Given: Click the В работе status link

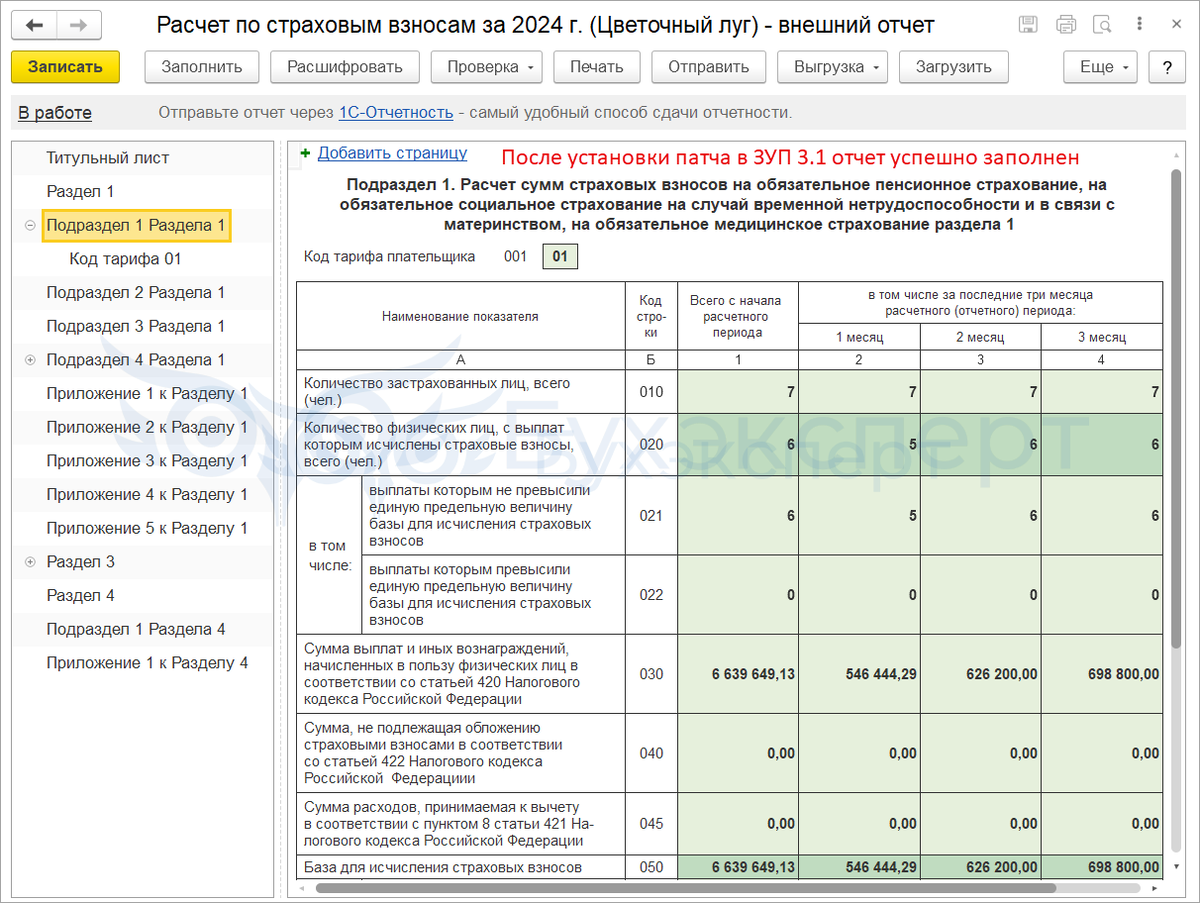Looking at the screenshot, I should click(x=55, y=113).
